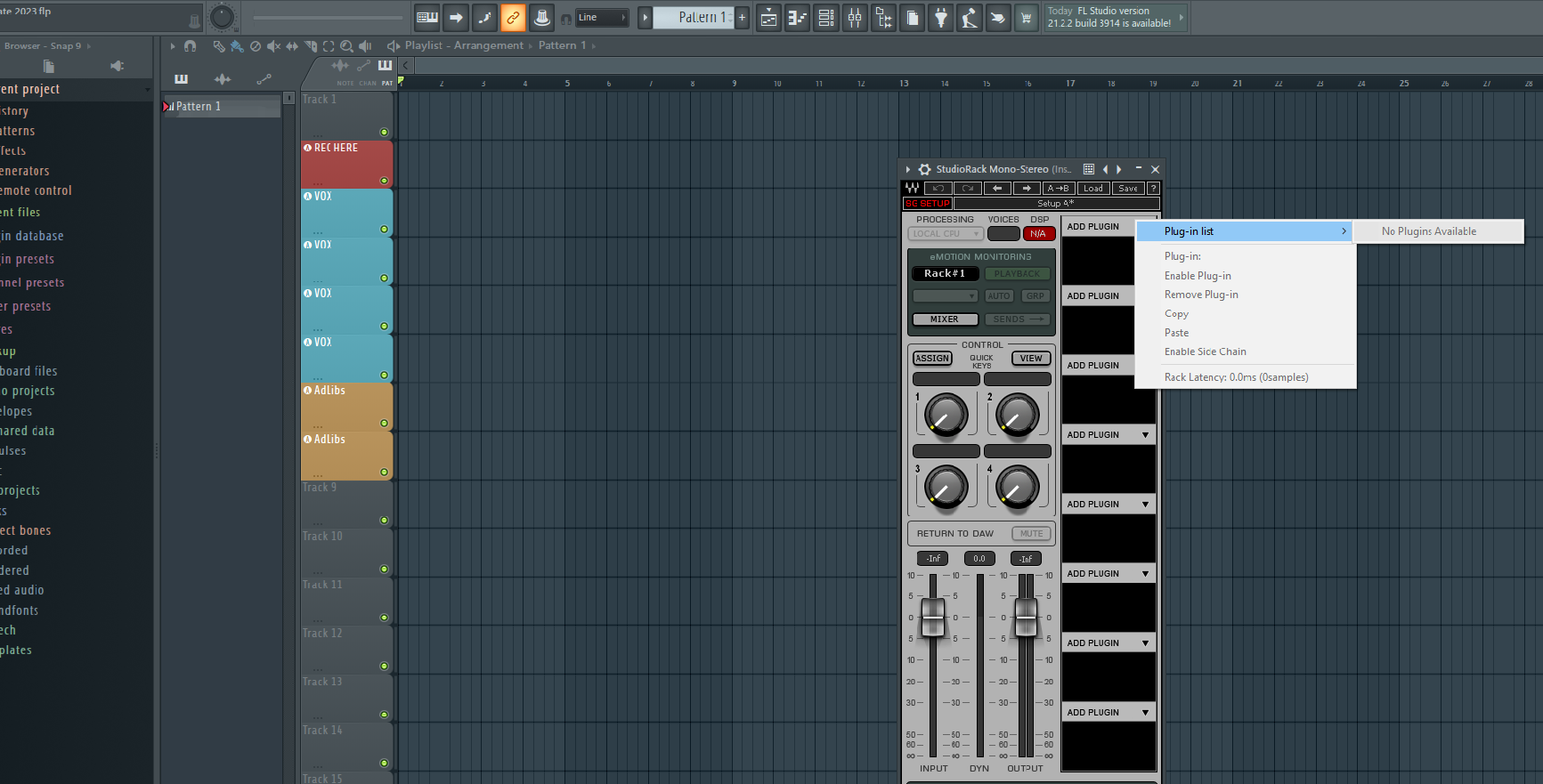Viewport: 1543px width, 784px height.
Task: Select the Paint brush tool in playlist
Action: 237,45
